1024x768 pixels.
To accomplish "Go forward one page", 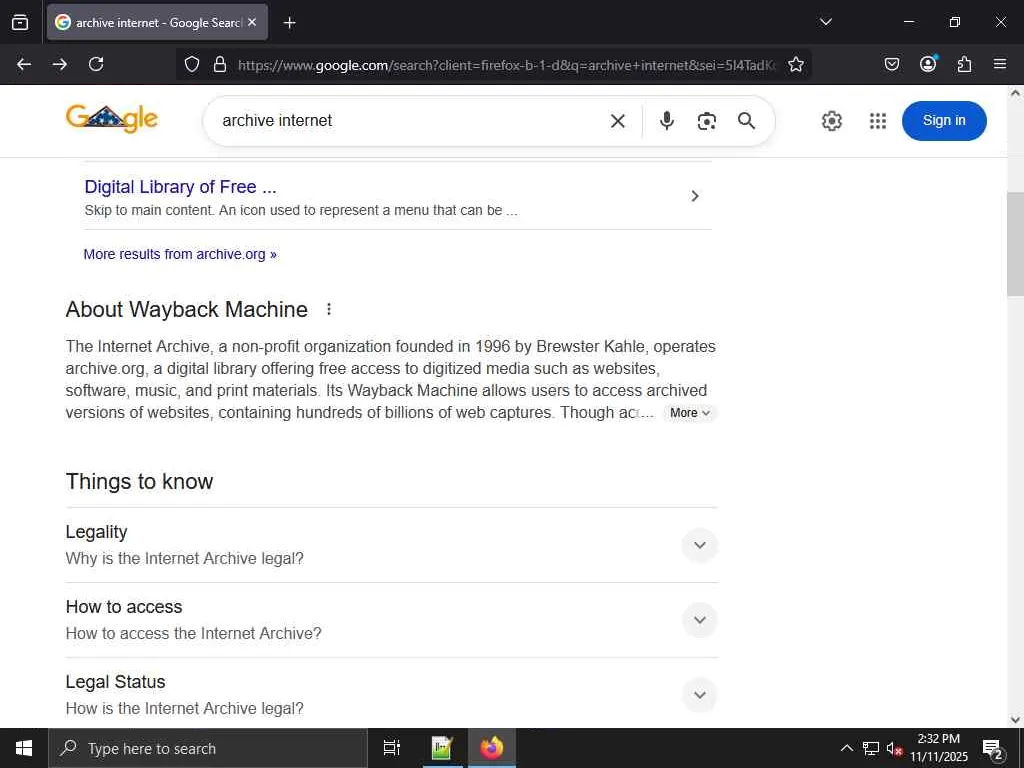I will [x=59, y=64].
